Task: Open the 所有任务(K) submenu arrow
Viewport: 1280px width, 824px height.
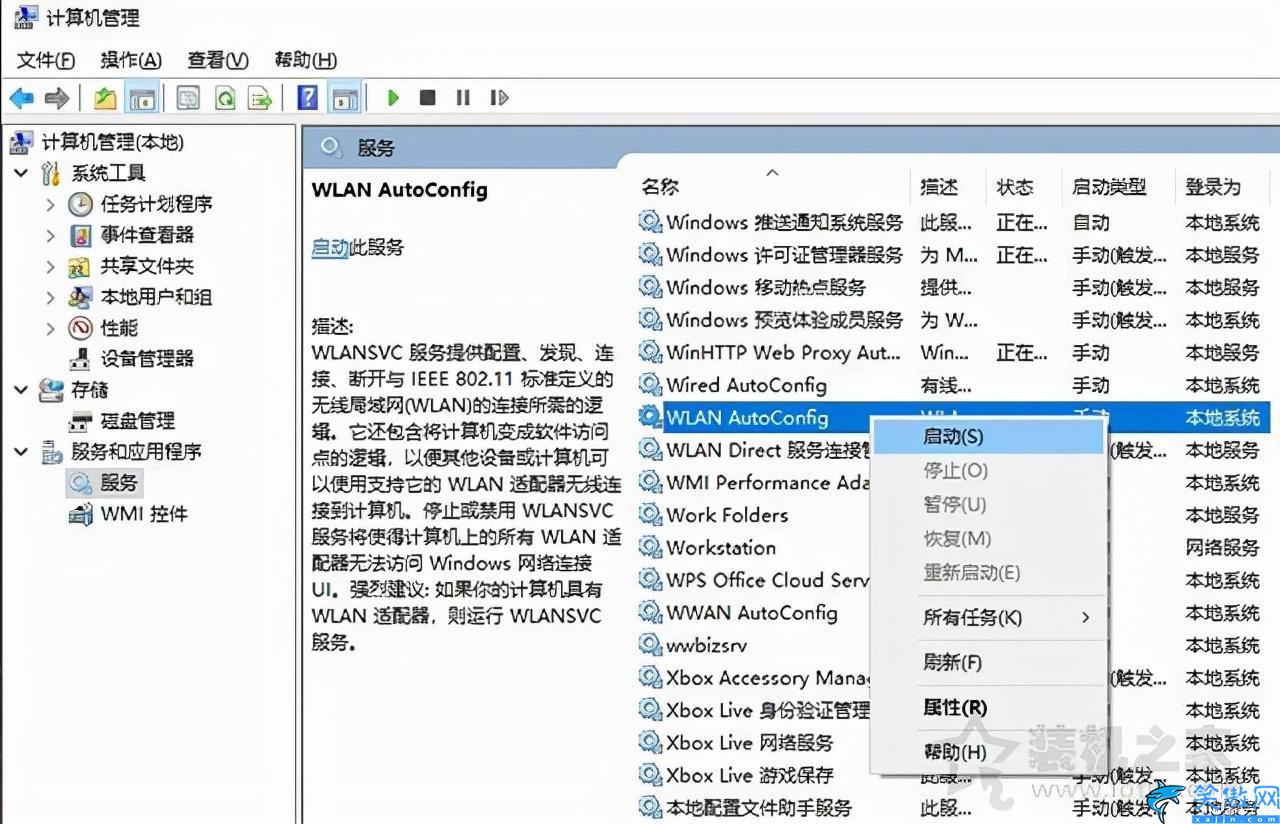Action: [x=1086, y=618]
